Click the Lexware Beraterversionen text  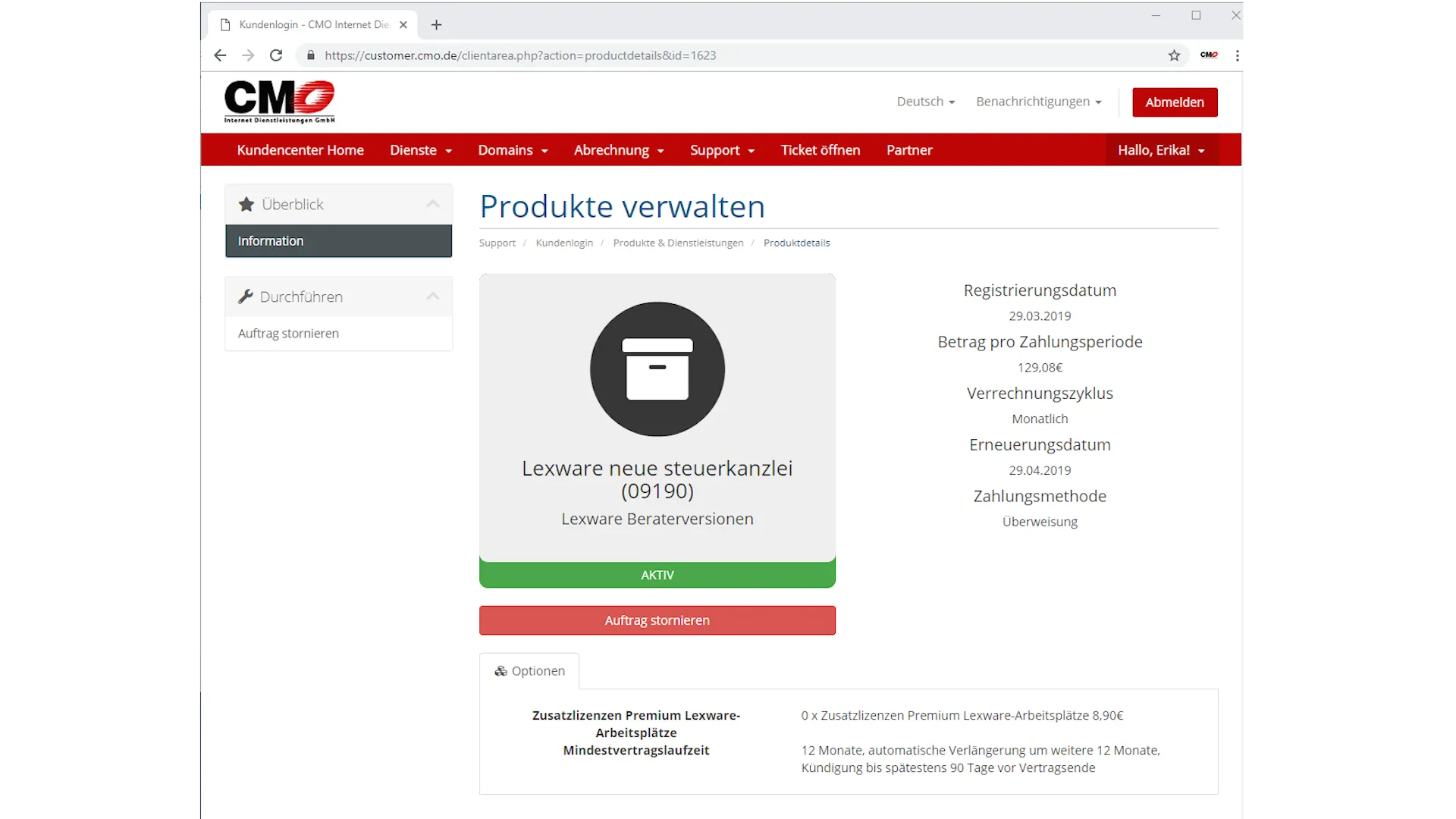pyautogui.click(x=657, y=519)
